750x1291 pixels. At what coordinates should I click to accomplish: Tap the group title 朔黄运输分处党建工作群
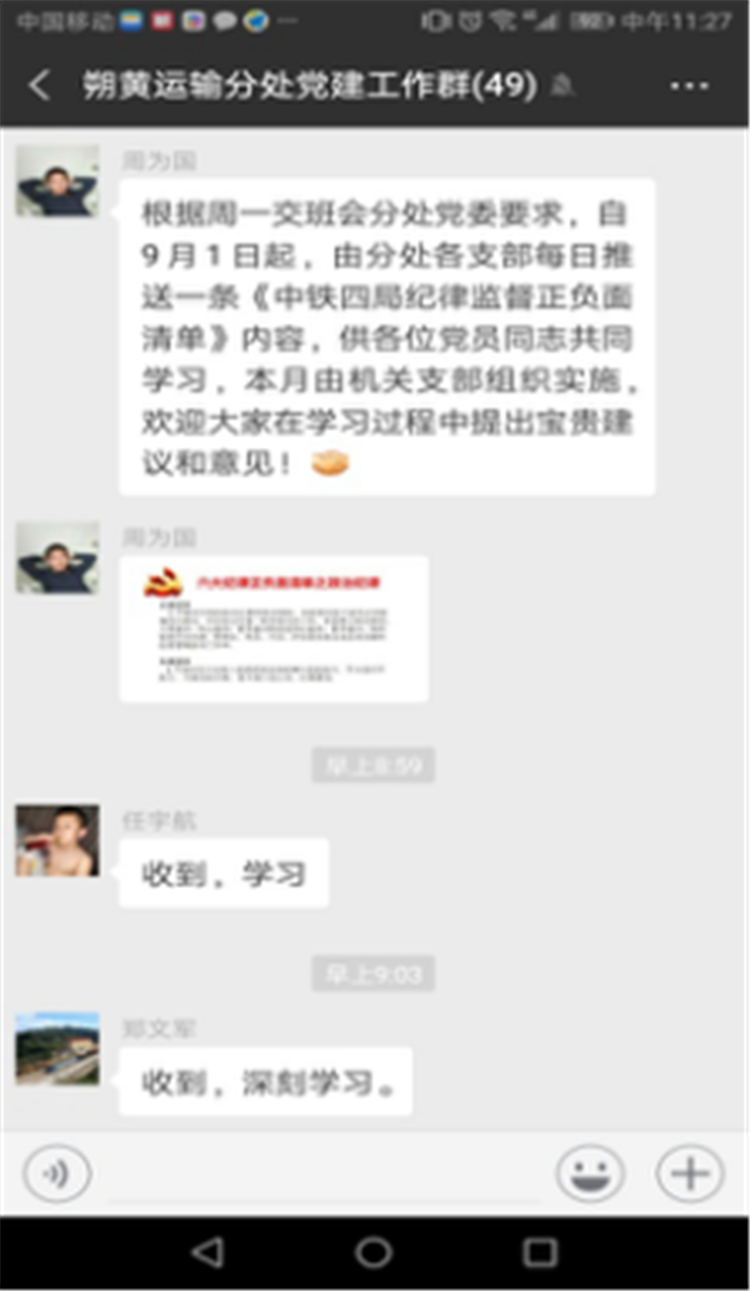pyautogui.click(x=310, y=87)
